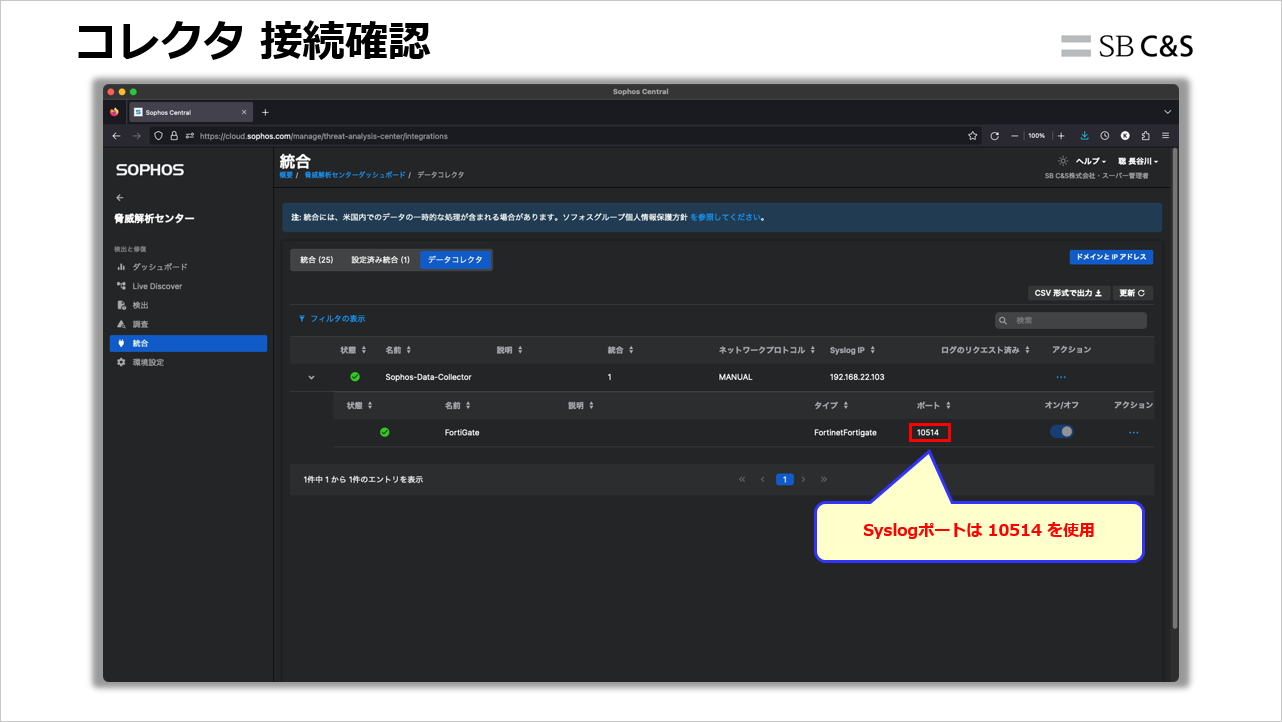Select the データコレクタ tab
The width and height of the screenshot is (1282, 722).
[455, 260]
